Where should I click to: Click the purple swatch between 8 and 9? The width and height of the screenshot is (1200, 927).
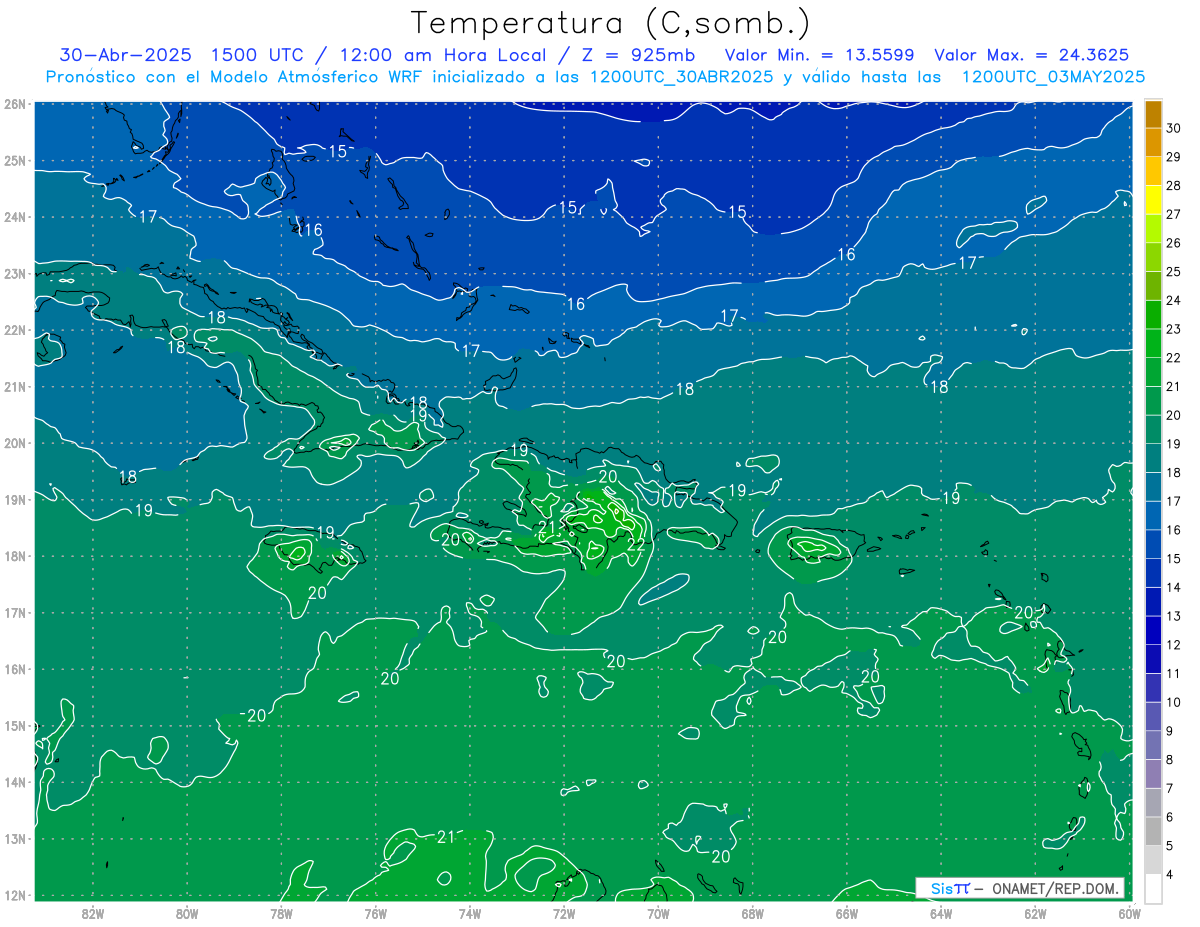point(1153,746)
